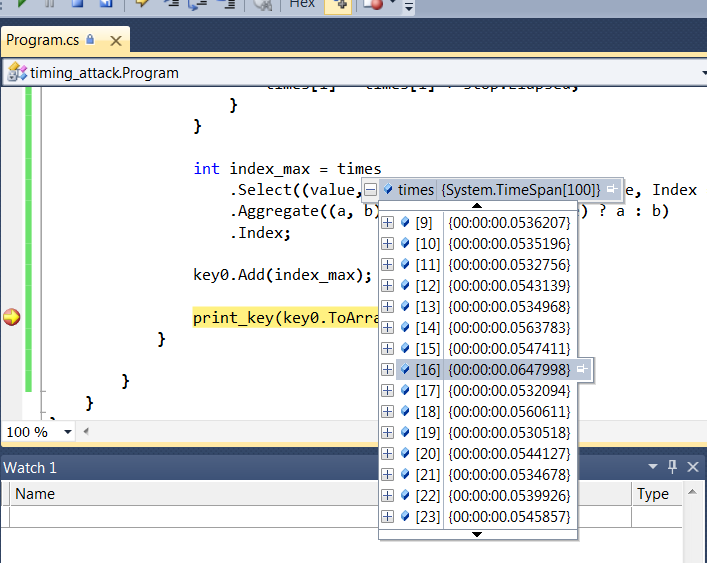Open the 100 % zoom level dropdown
This screenshot has height=563, width=707.
(68, 432)
